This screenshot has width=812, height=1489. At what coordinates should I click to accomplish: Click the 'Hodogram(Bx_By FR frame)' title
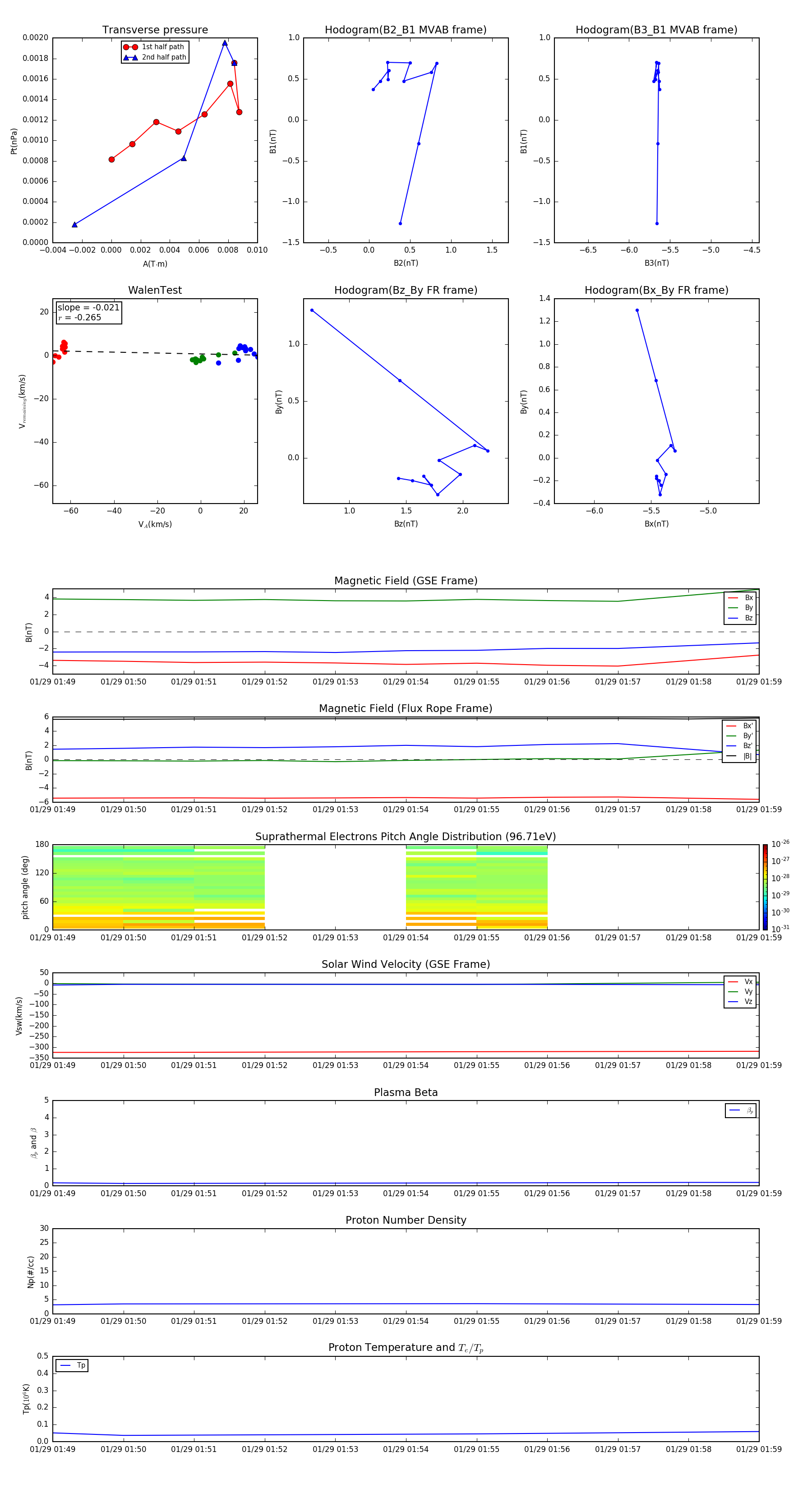pyautogui.click(x=656, y=290)
